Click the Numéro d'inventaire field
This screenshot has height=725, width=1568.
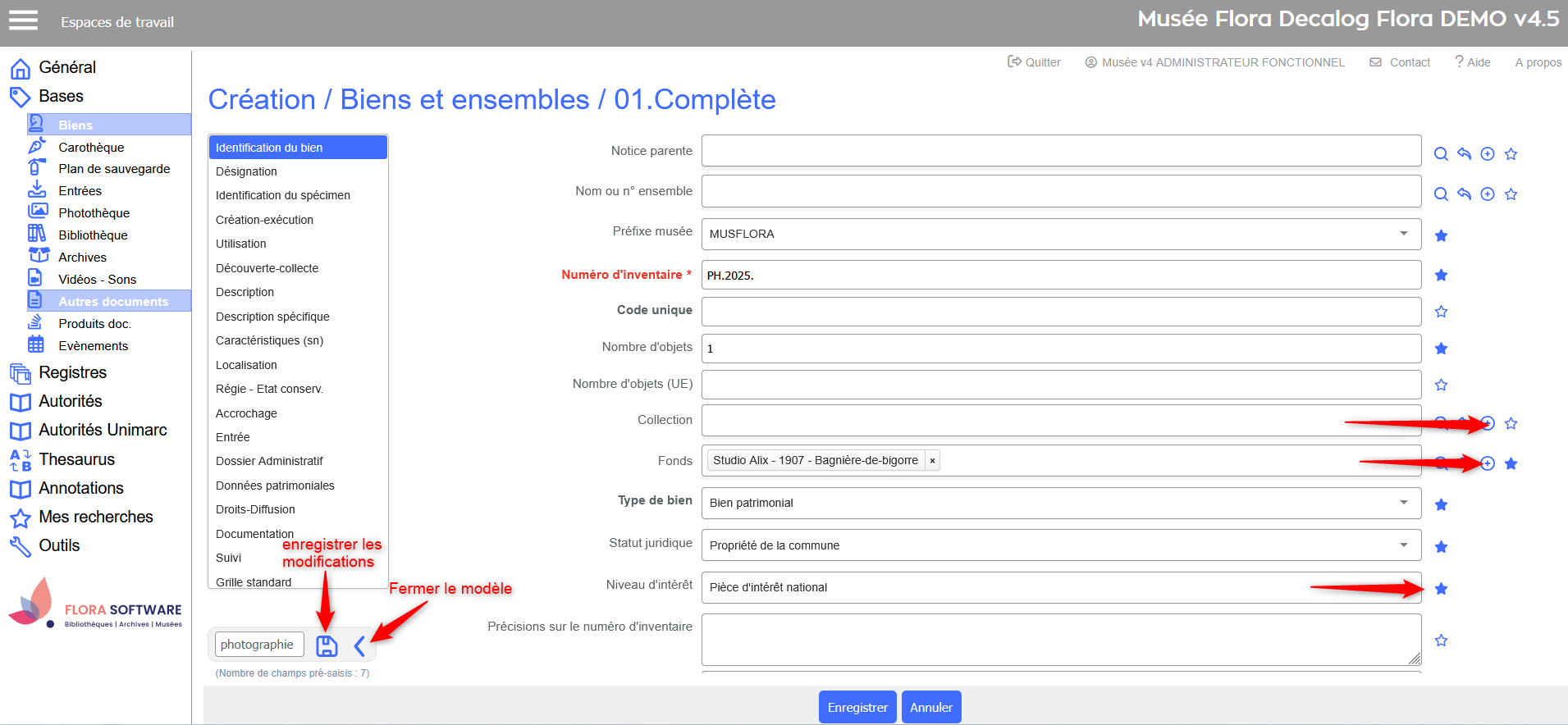1061,275
